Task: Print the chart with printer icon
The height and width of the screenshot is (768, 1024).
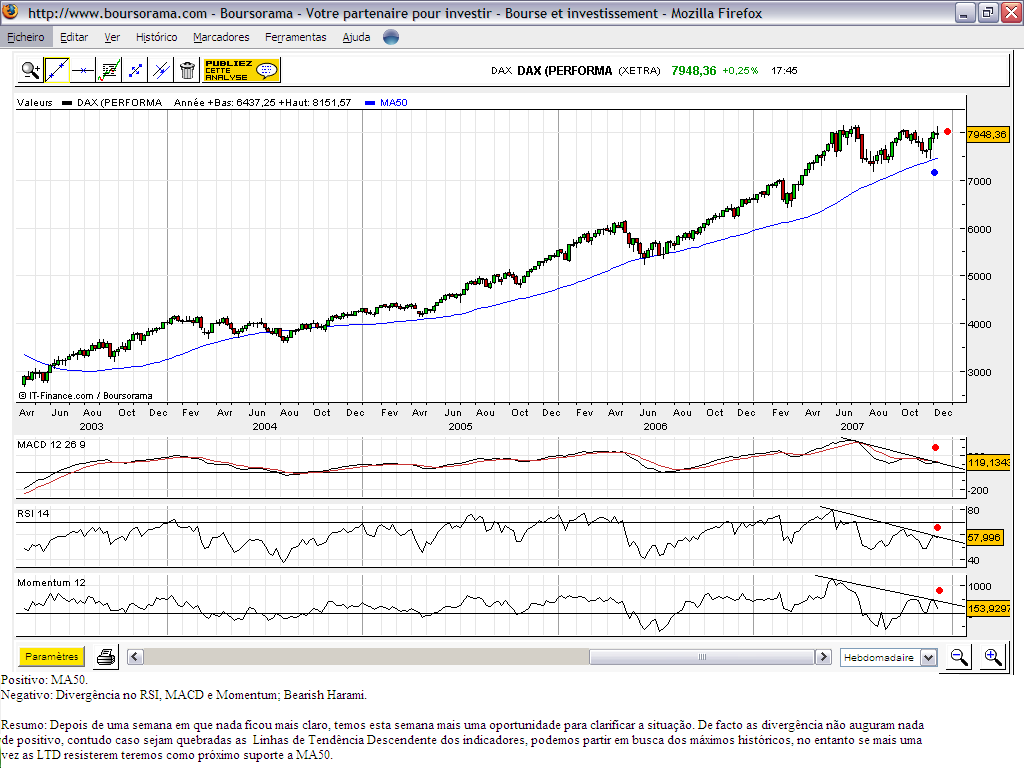Action: pos(106,657)
